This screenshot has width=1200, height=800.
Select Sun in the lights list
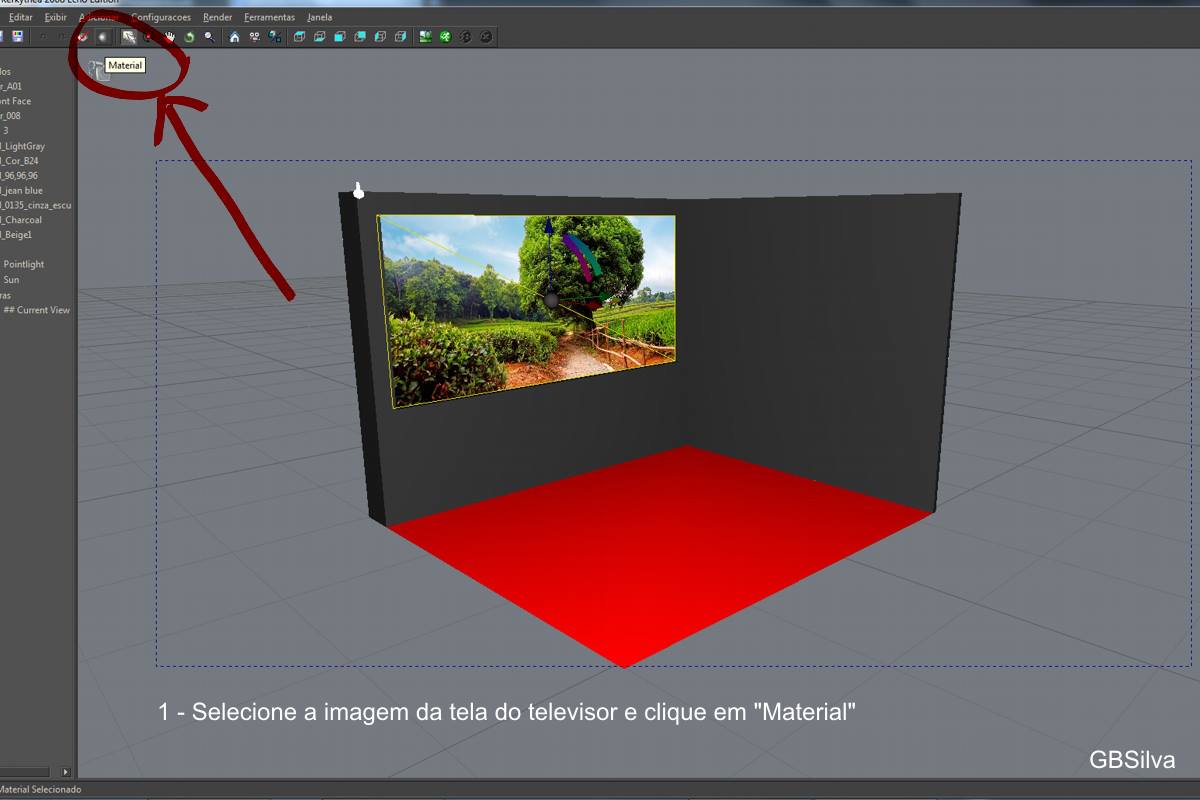(11, 280)
